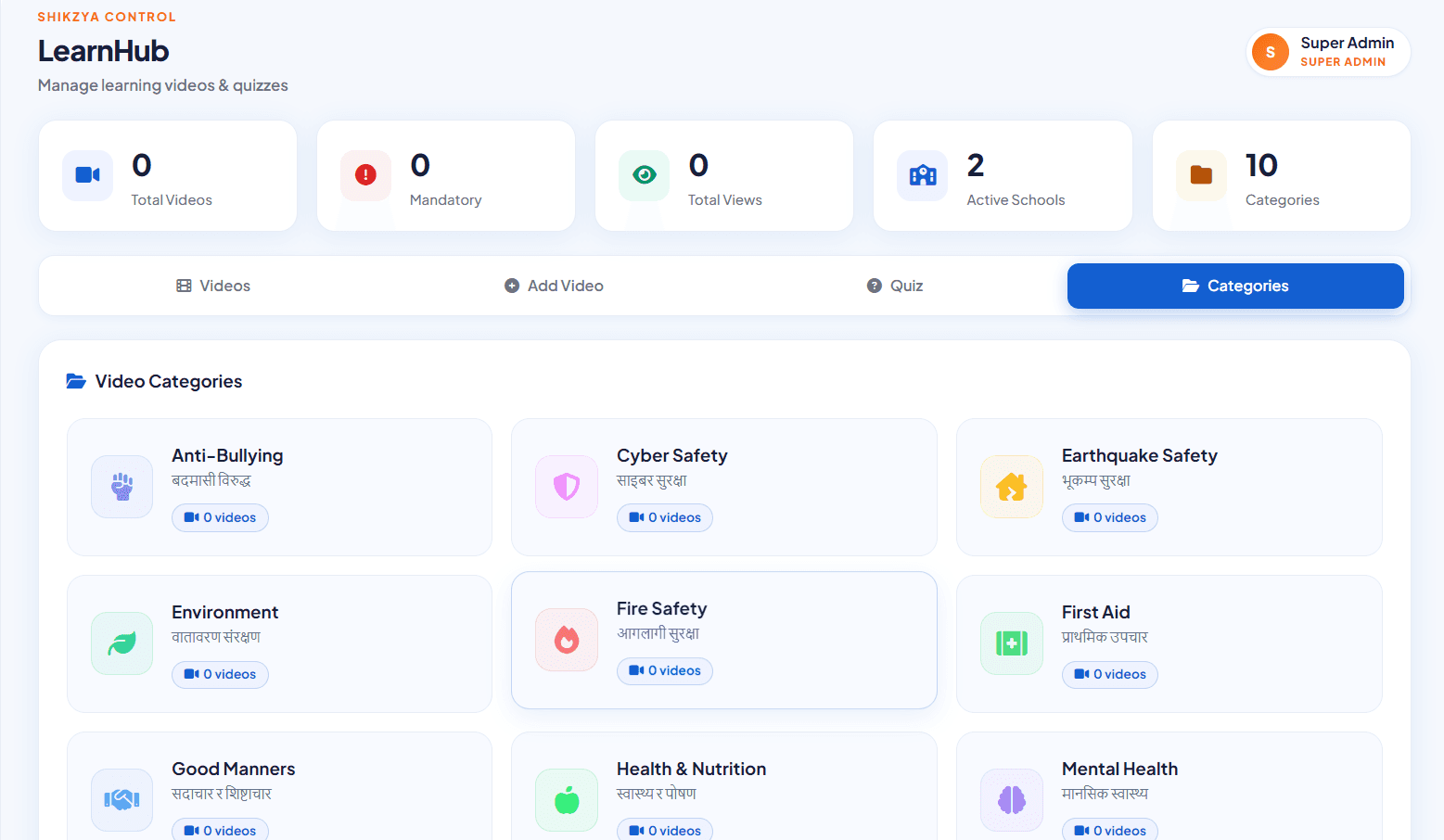Click 'Manage learning videos & quizzes' subtitle
1444x840 pixels.
click(x=163, y=85)
